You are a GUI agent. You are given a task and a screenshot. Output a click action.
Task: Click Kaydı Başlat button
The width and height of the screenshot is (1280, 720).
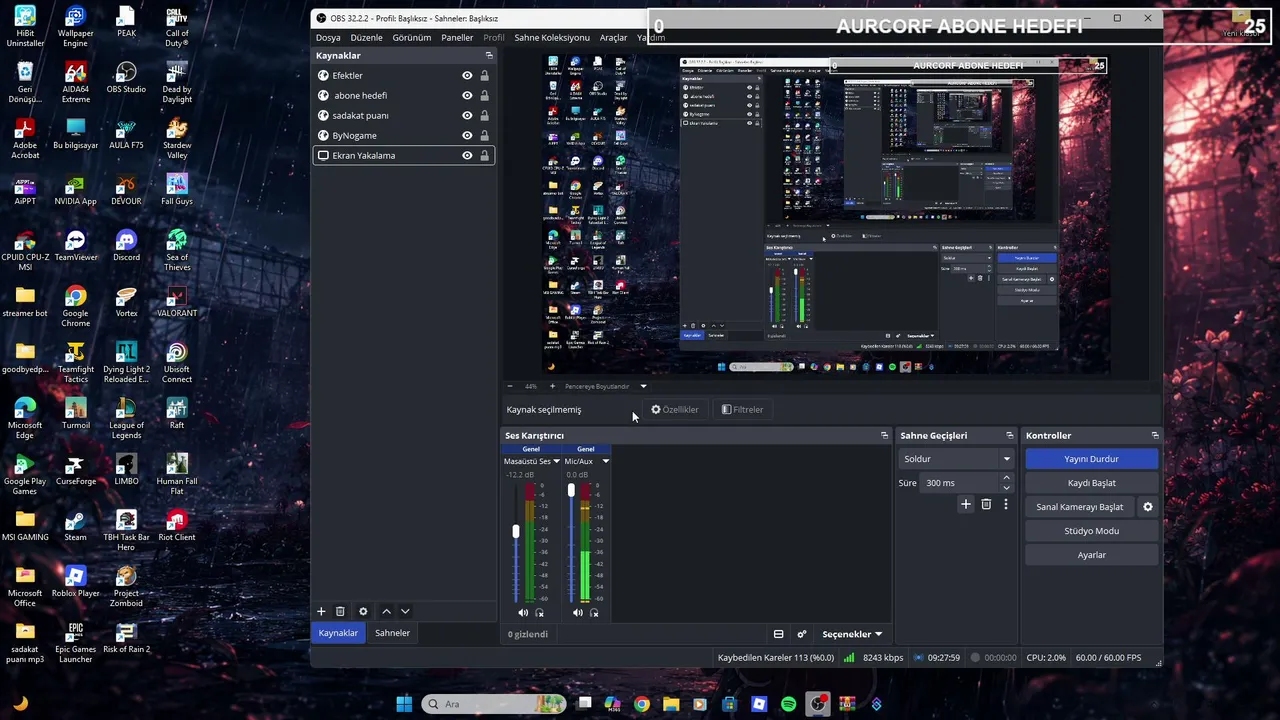click(1091, 483)
